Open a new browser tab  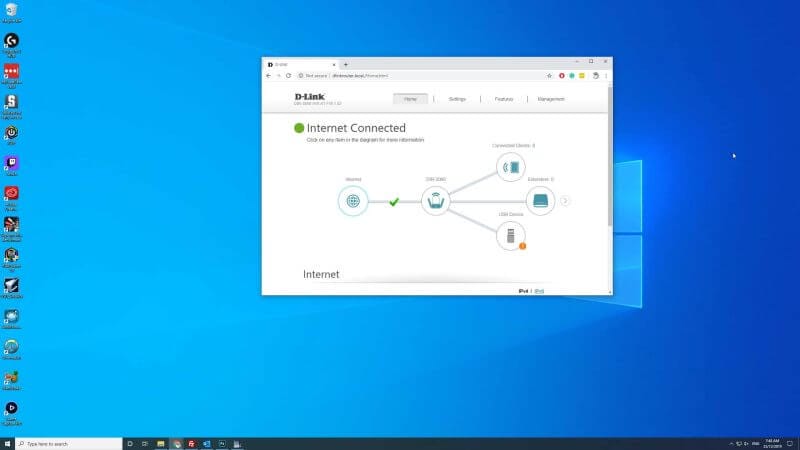pos(346,64)
